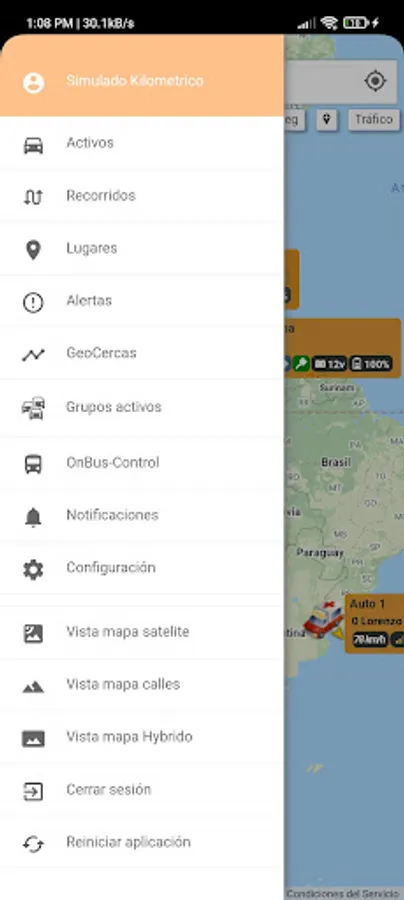The width and height of the screenshot is (404, 900).
Task: Tap the Activos car icon
Action: [33, 145]
